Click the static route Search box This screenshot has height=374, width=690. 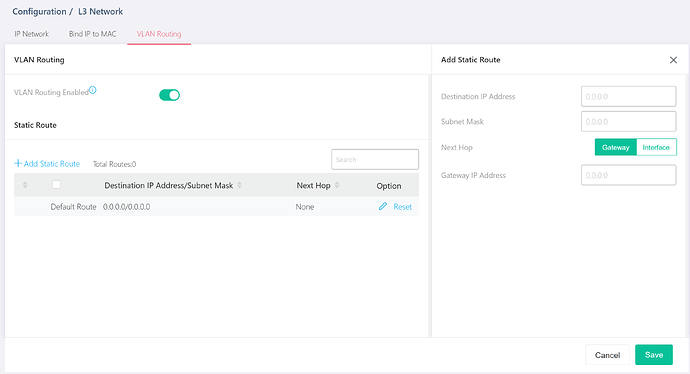[375, 159]
